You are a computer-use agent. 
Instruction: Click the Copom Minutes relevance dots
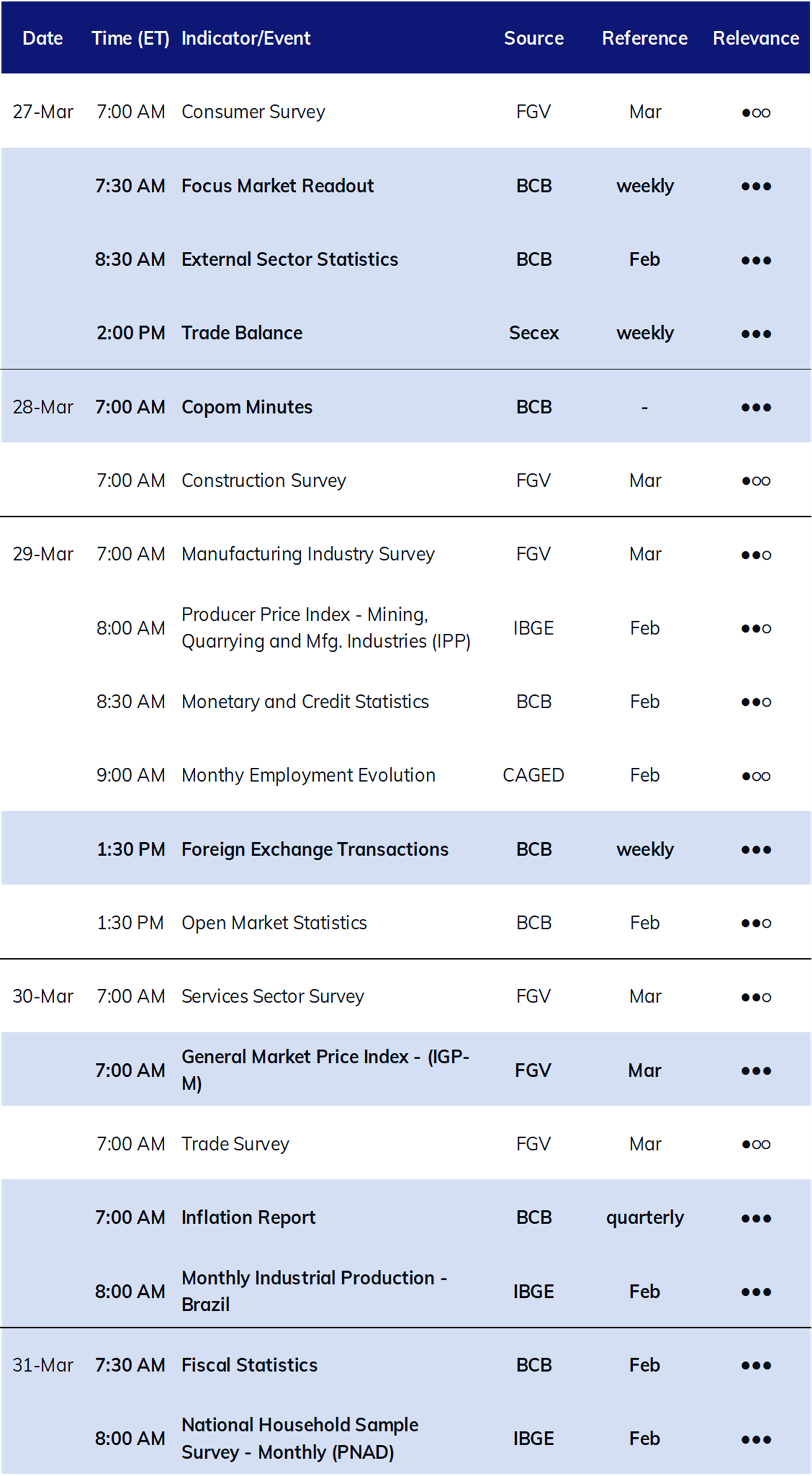756,407
